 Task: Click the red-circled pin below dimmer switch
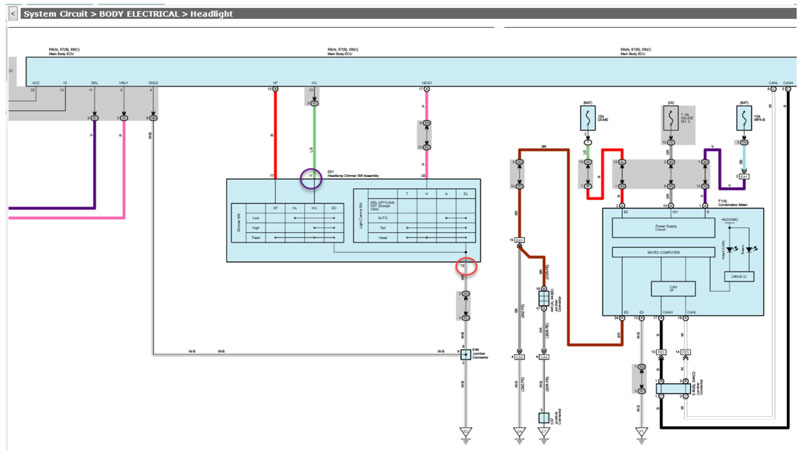click(465, 266)
